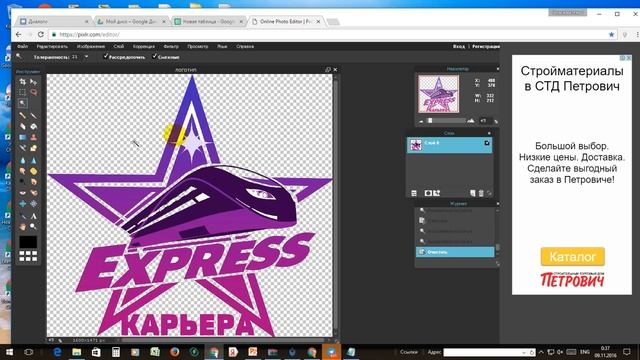The image size is (640, 360).
Task: Select the Red Eye Reduction tool
Action: pyautogui.click(x=23, y=192)
